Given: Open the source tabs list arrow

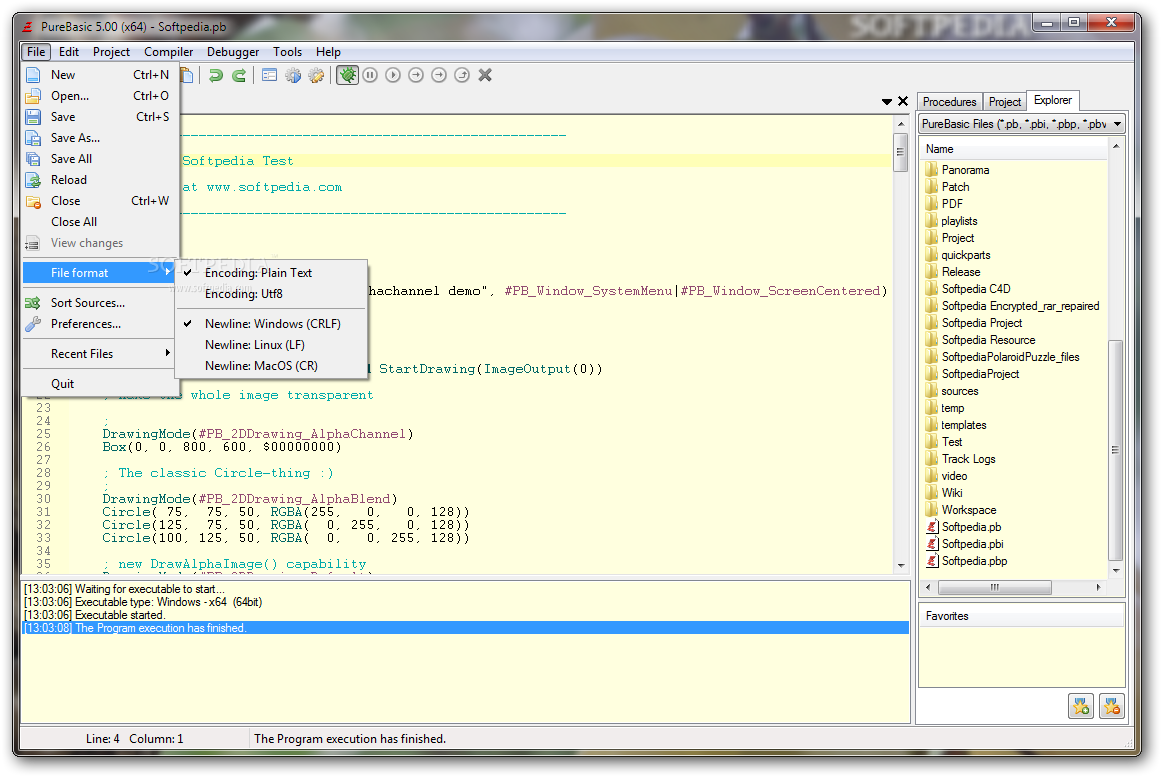Looking at the screenshot, I should click(x=886, y=102).
